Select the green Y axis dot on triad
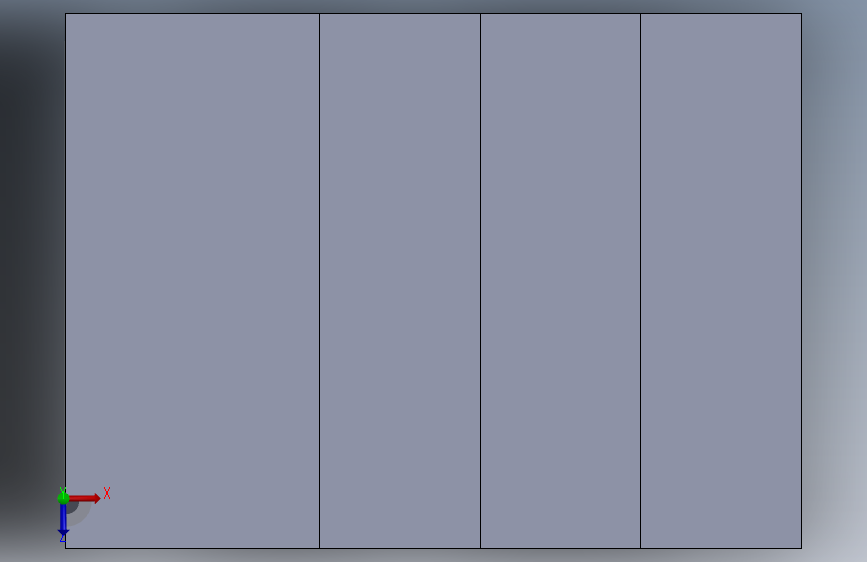This screenshot has height=562, width=867. 63,498
